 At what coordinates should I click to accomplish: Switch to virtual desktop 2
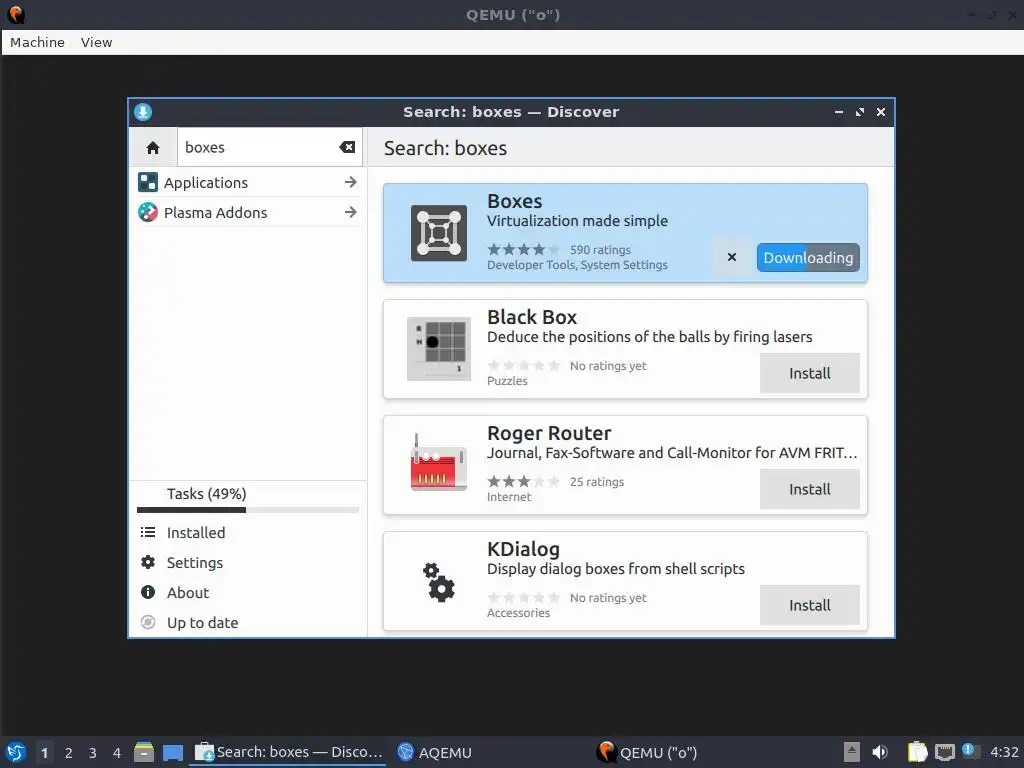(69, 753)
